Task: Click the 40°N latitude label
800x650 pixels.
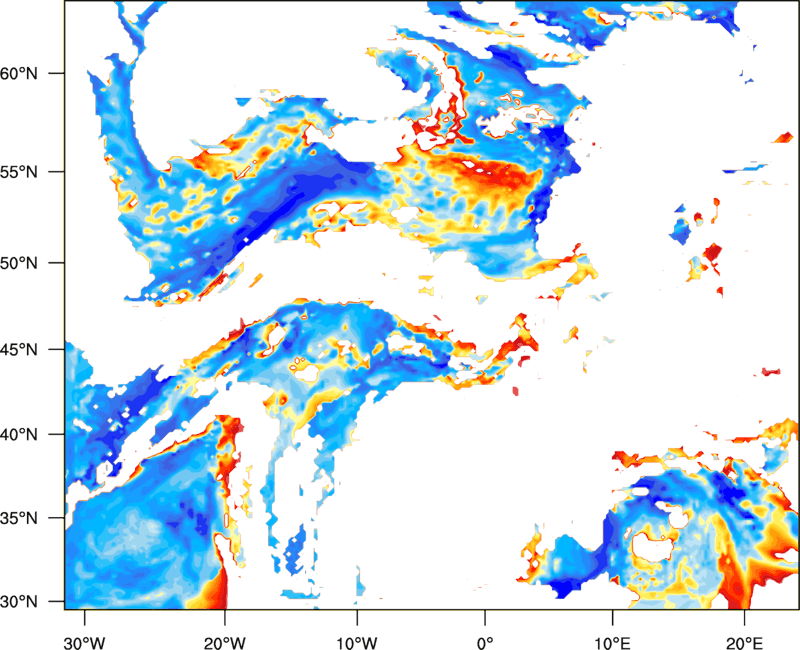Action: [x=18, y=435]
